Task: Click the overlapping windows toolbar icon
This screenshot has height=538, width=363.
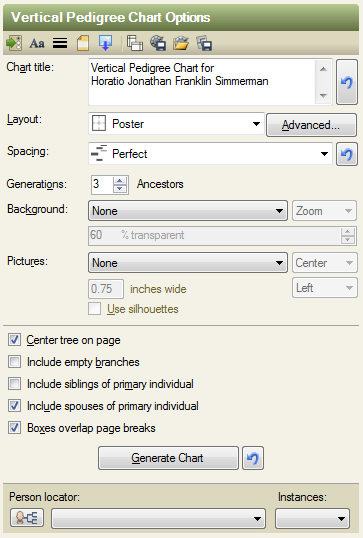Action: tap(135, 44)
